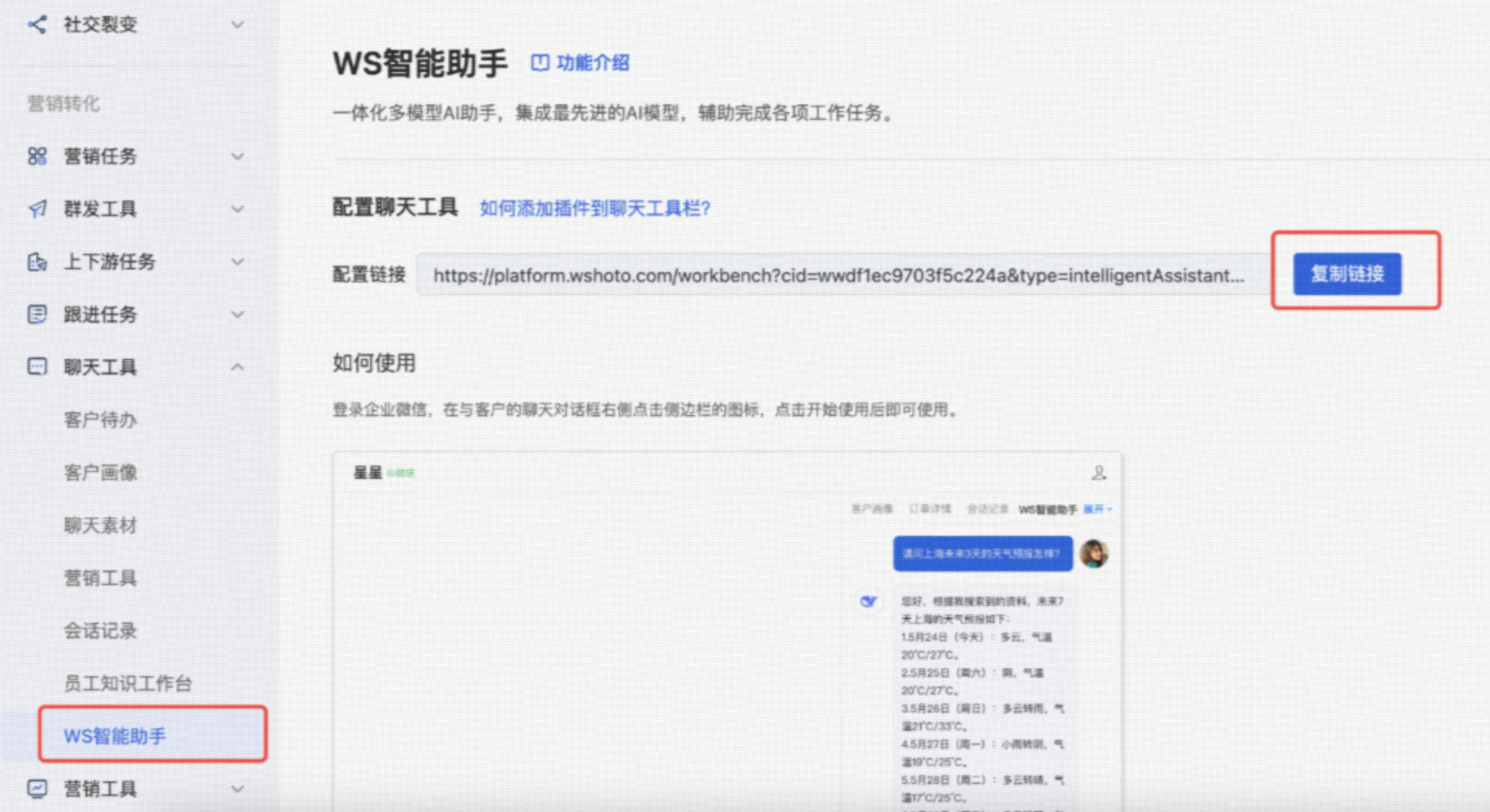
Task: Expand the 营销任务 chevron
Action: tap(237, 156)
